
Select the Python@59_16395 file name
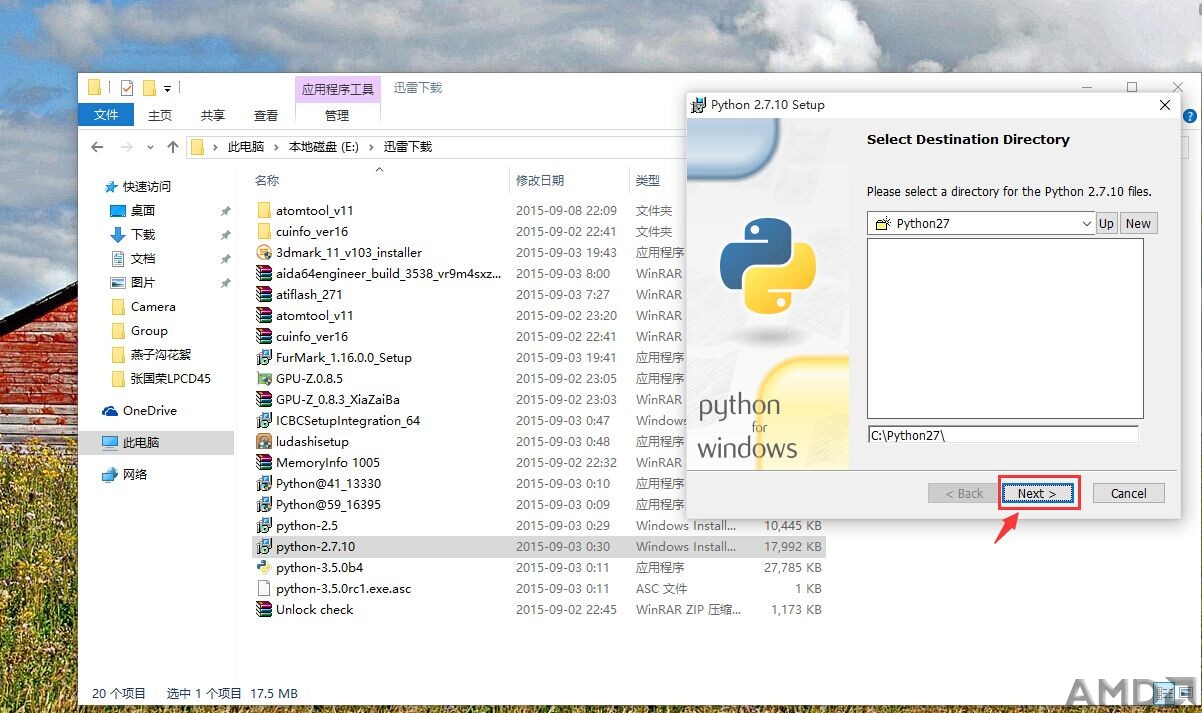[328, 505]
